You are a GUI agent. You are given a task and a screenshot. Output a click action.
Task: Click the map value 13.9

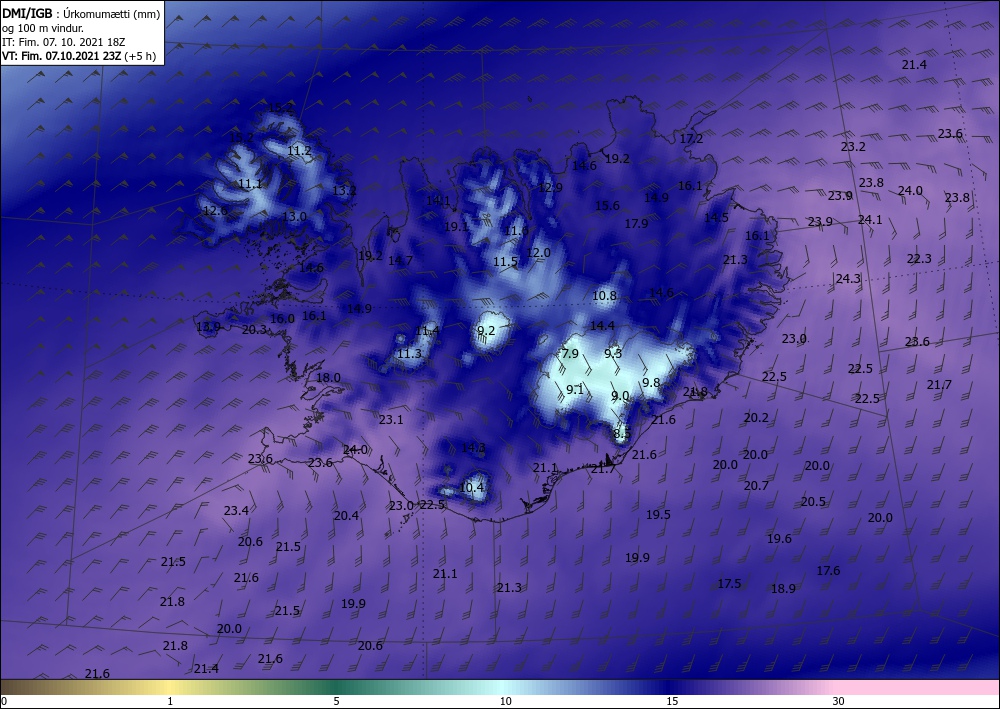[x=208, y=327]
